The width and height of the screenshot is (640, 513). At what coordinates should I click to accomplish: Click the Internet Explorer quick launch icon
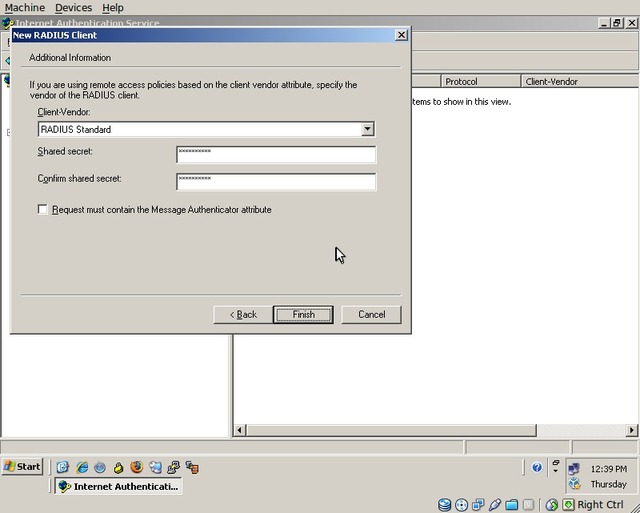point(82,467)
